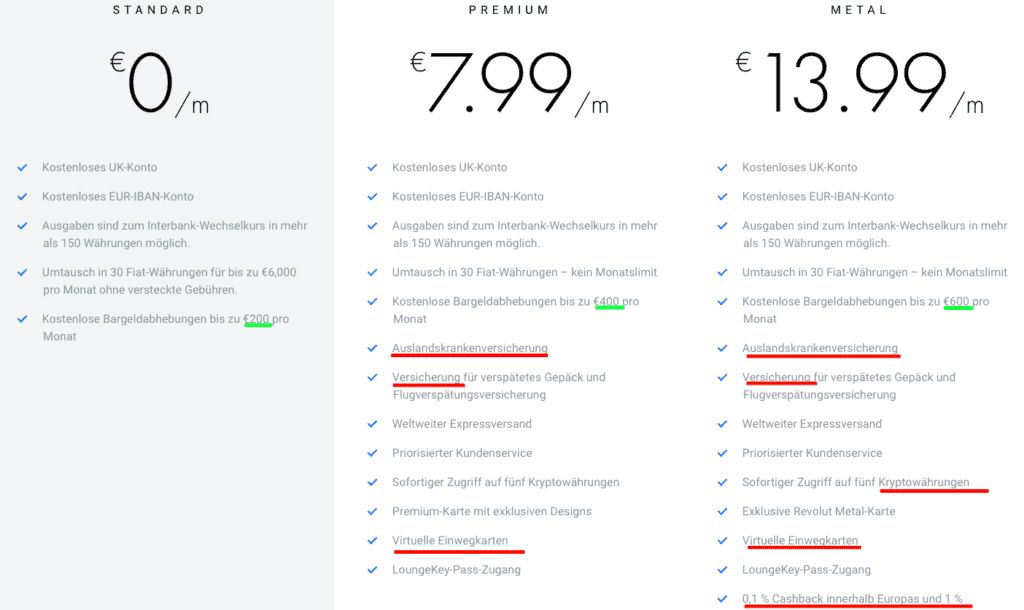Click the underlined €400 withdrawal limit
1024x610 pixels.
[608, 301]
